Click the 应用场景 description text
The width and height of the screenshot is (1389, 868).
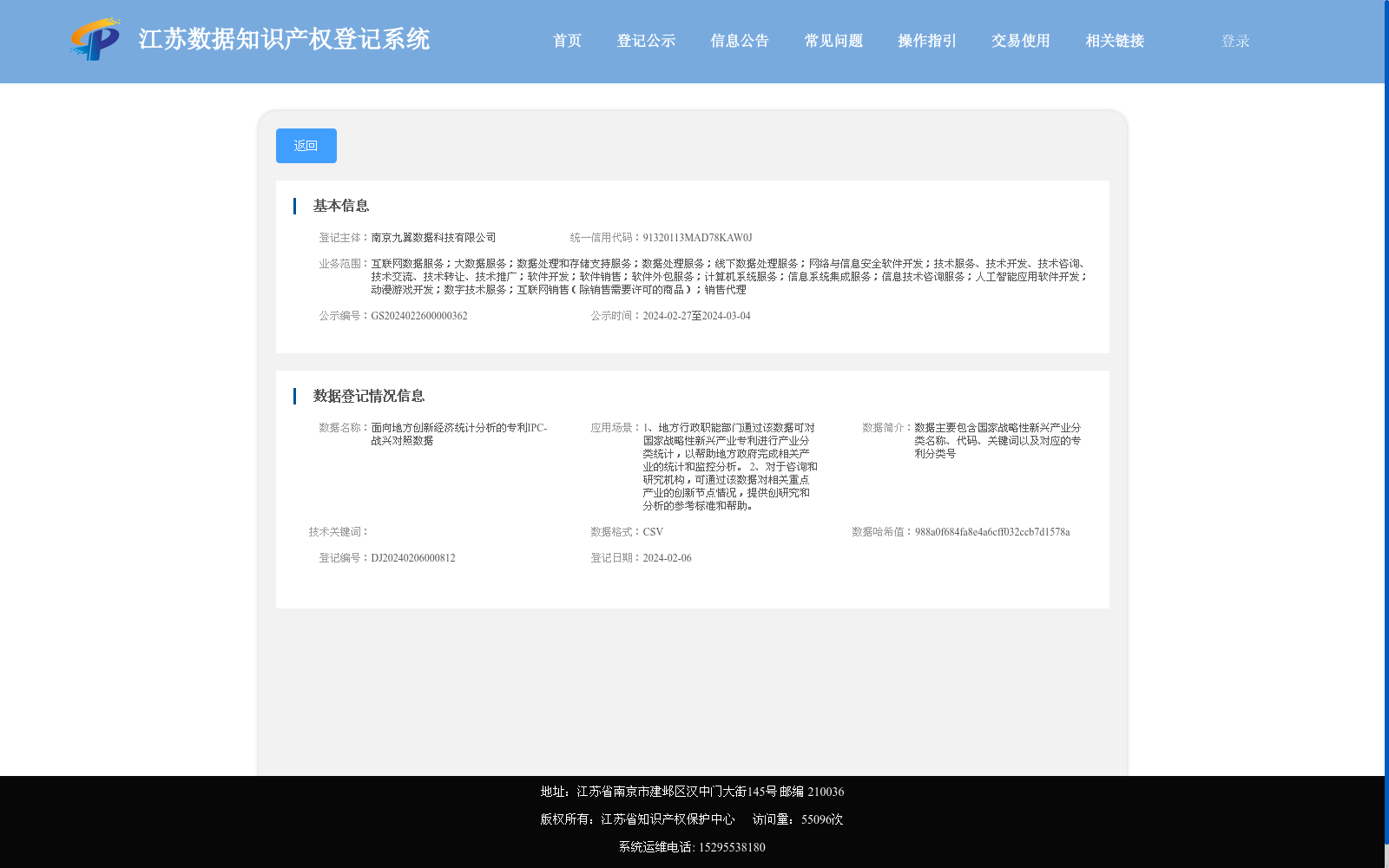[x=730, y=467]
